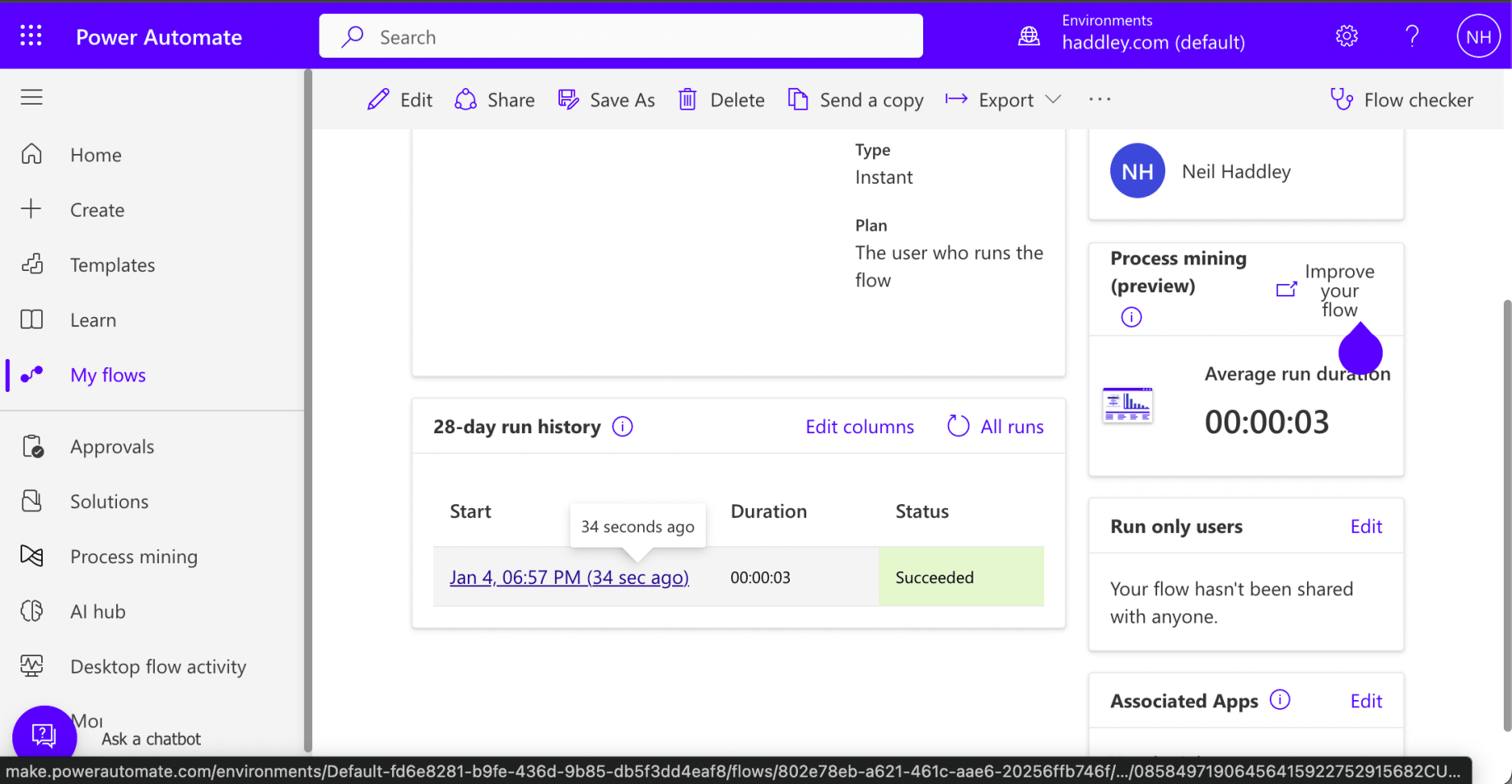1512x784 pixels.
Task: Open the Learn navigation item
Action: pyautogui.click(x=93, y=320)
